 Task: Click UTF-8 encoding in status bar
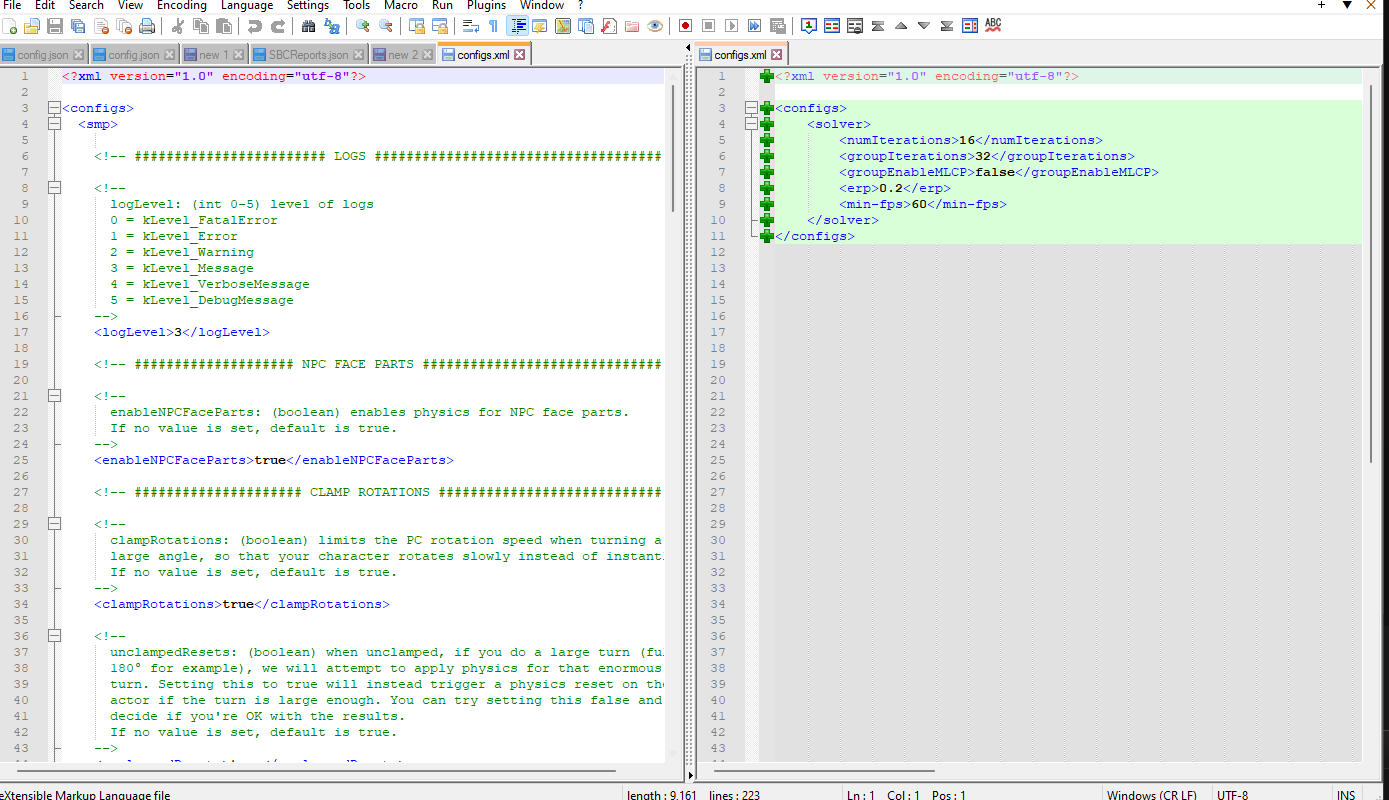pos(1232,795)
